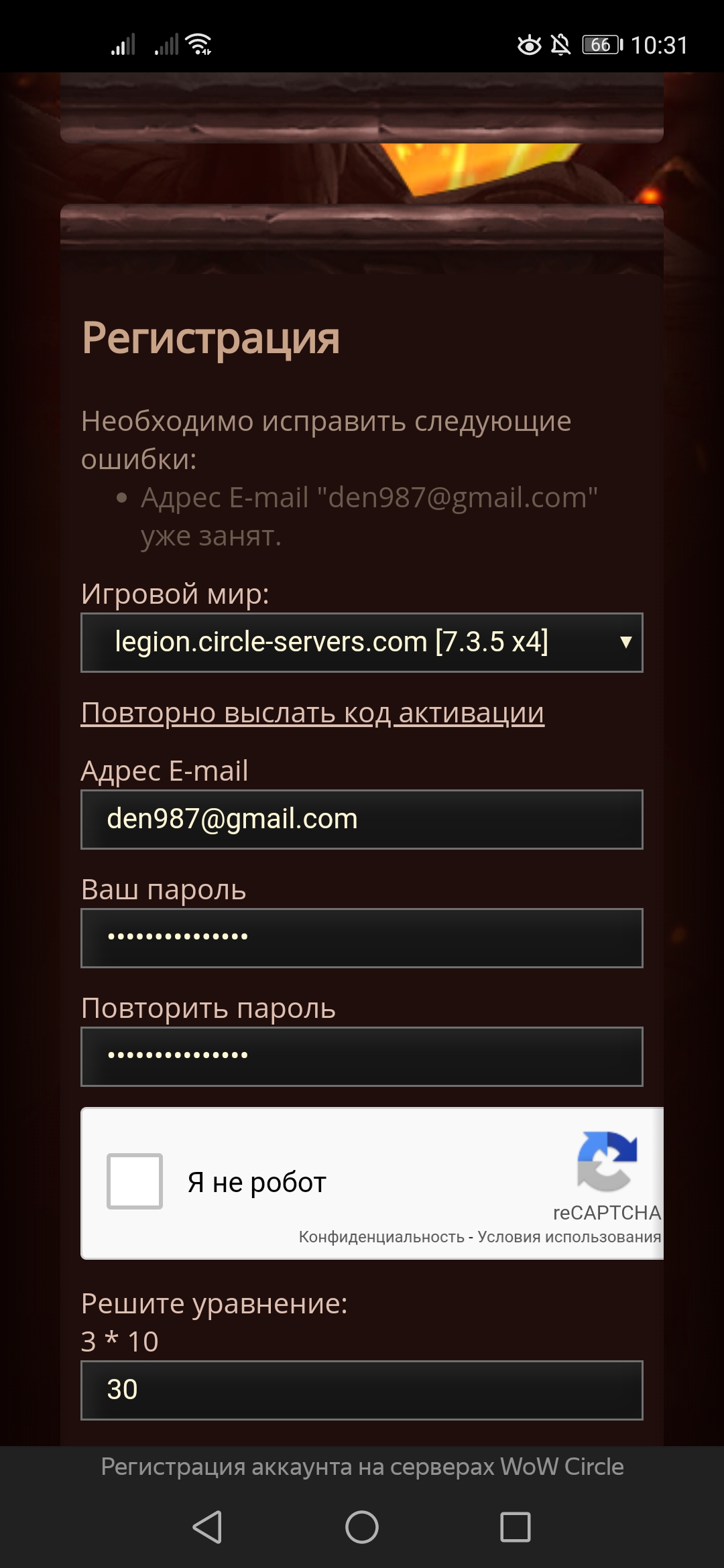This screenshot has width=724, height=1568.
Task: Click the dropdown arrow of the server selector
Action: (626, 643)
